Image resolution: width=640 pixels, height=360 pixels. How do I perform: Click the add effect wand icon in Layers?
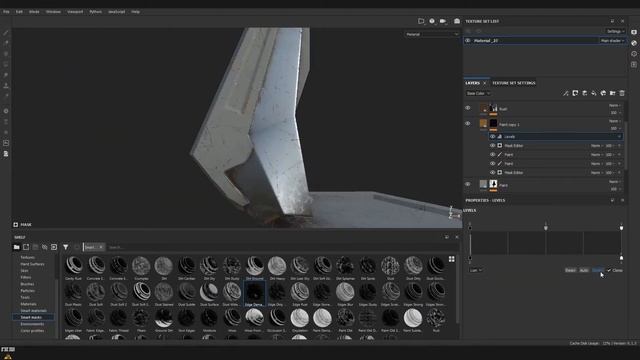(566, 93)
